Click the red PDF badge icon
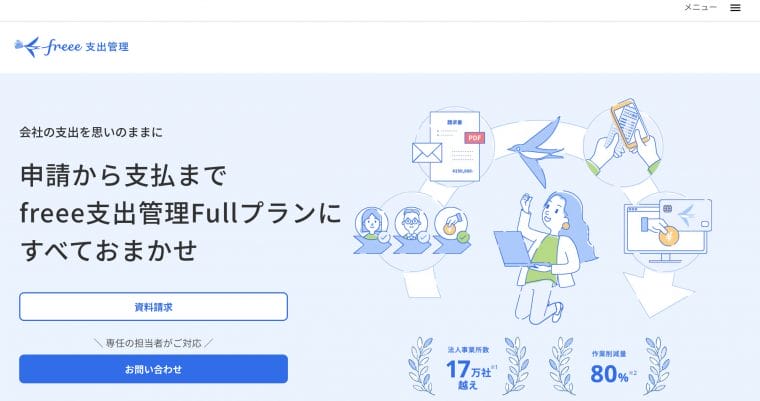Screen dimensions: 760x401 click(475, 138)
